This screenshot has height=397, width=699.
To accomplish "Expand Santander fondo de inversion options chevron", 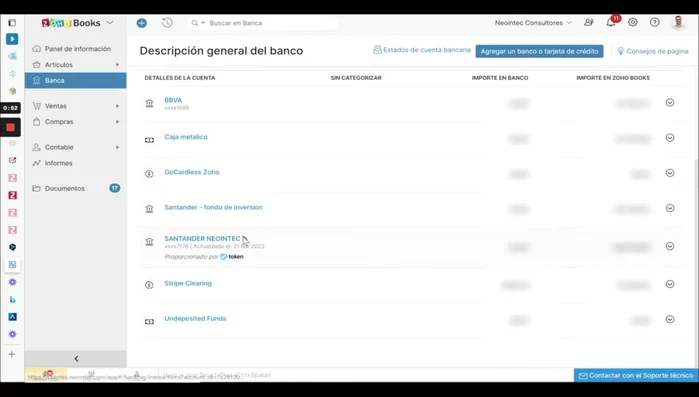I will click(670, 208).
